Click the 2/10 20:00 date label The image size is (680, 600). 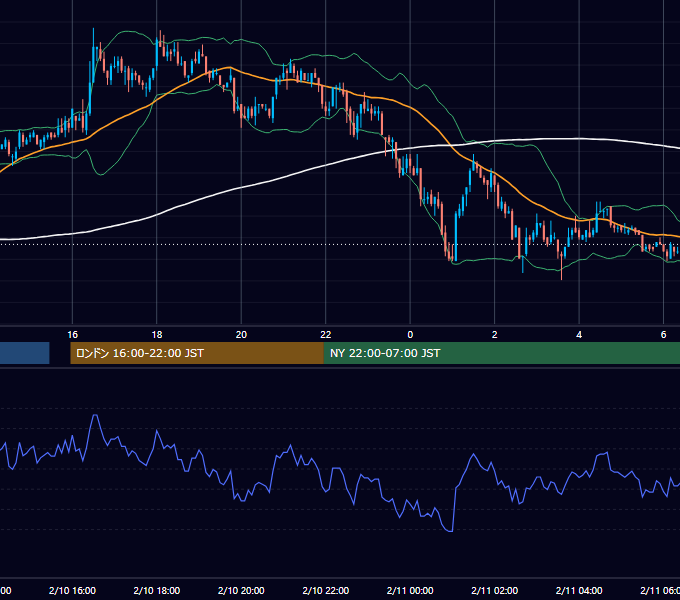click(x=241, y=590)
